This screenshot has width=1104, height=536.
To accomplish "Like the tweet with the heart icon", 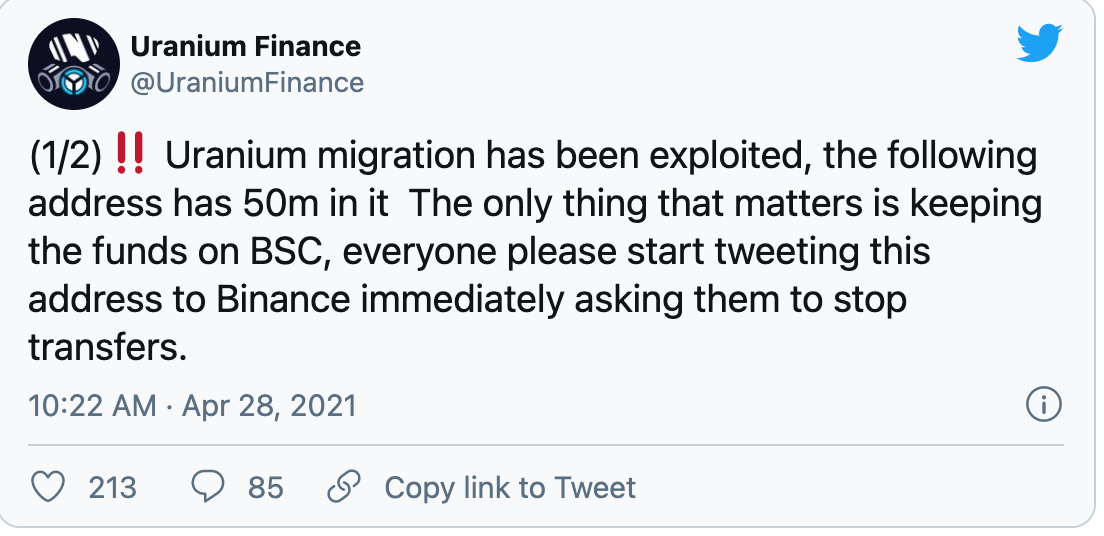I will coord(48,487).
